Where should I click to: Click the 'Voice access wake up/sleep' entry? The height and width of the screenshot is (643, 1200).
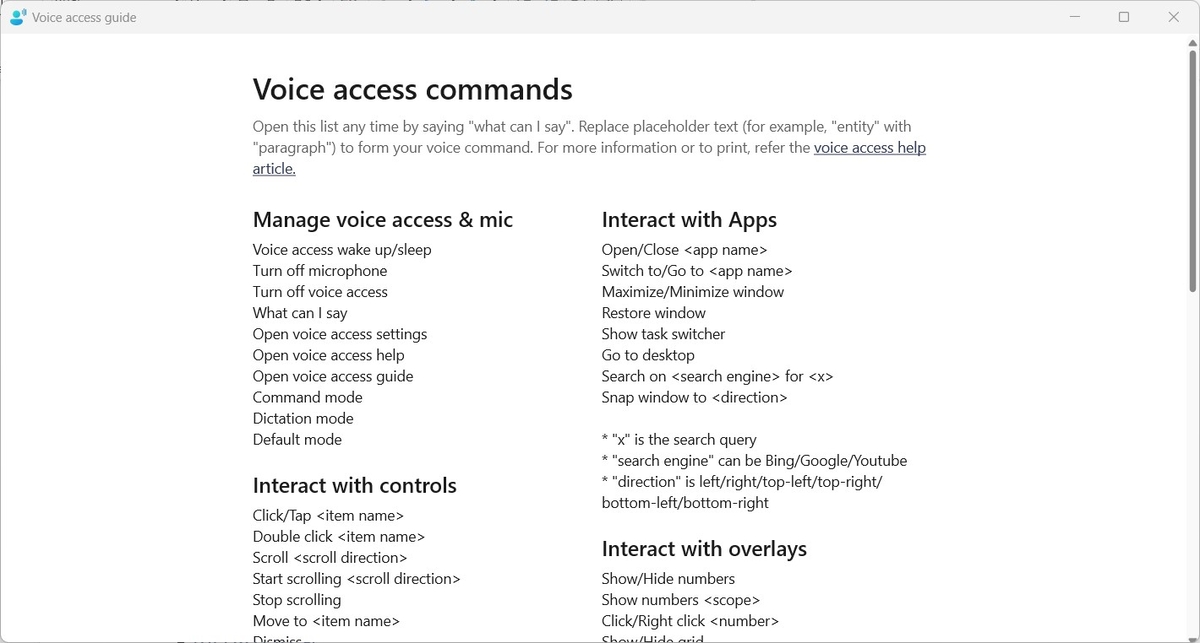342,250
